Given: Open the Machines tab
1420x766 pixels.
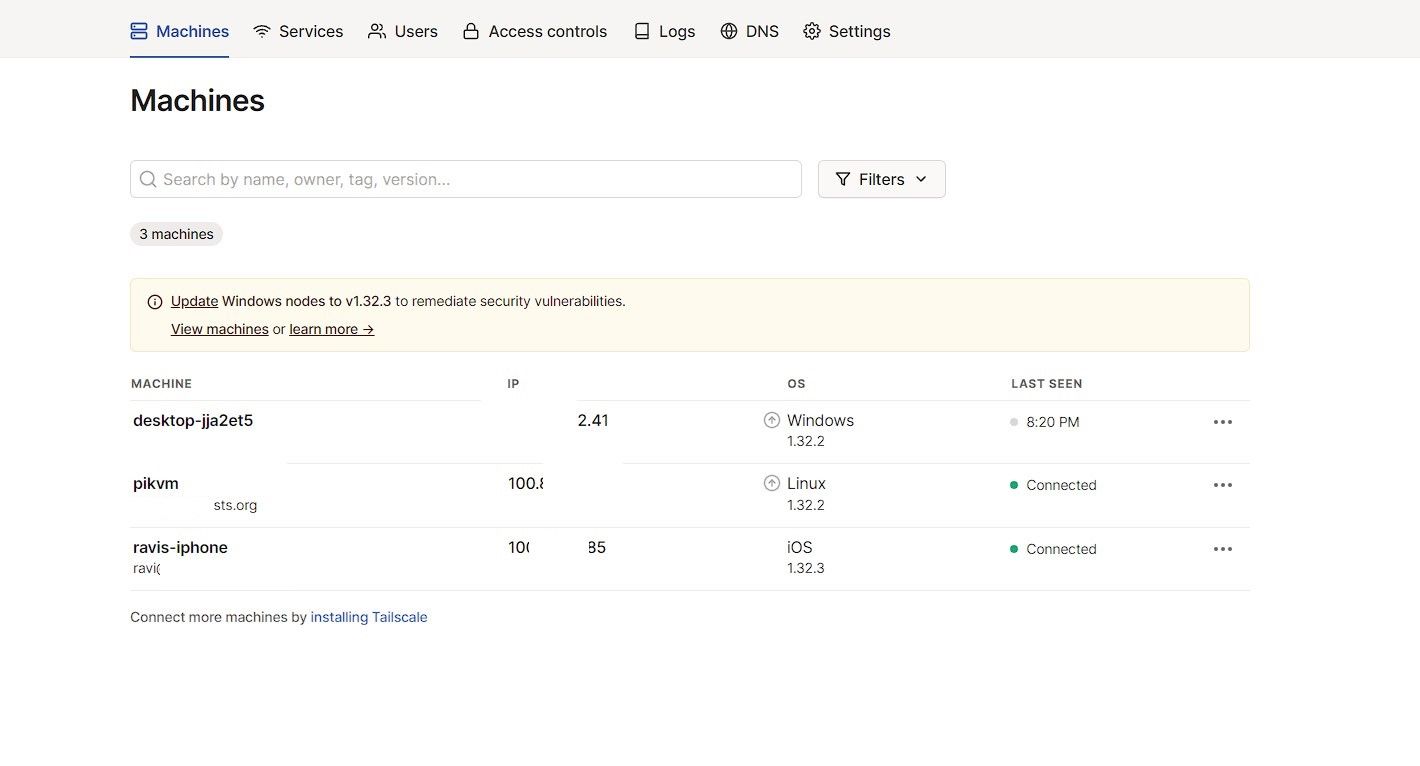Looking at the screenshot, I should [x=180, y=31].
